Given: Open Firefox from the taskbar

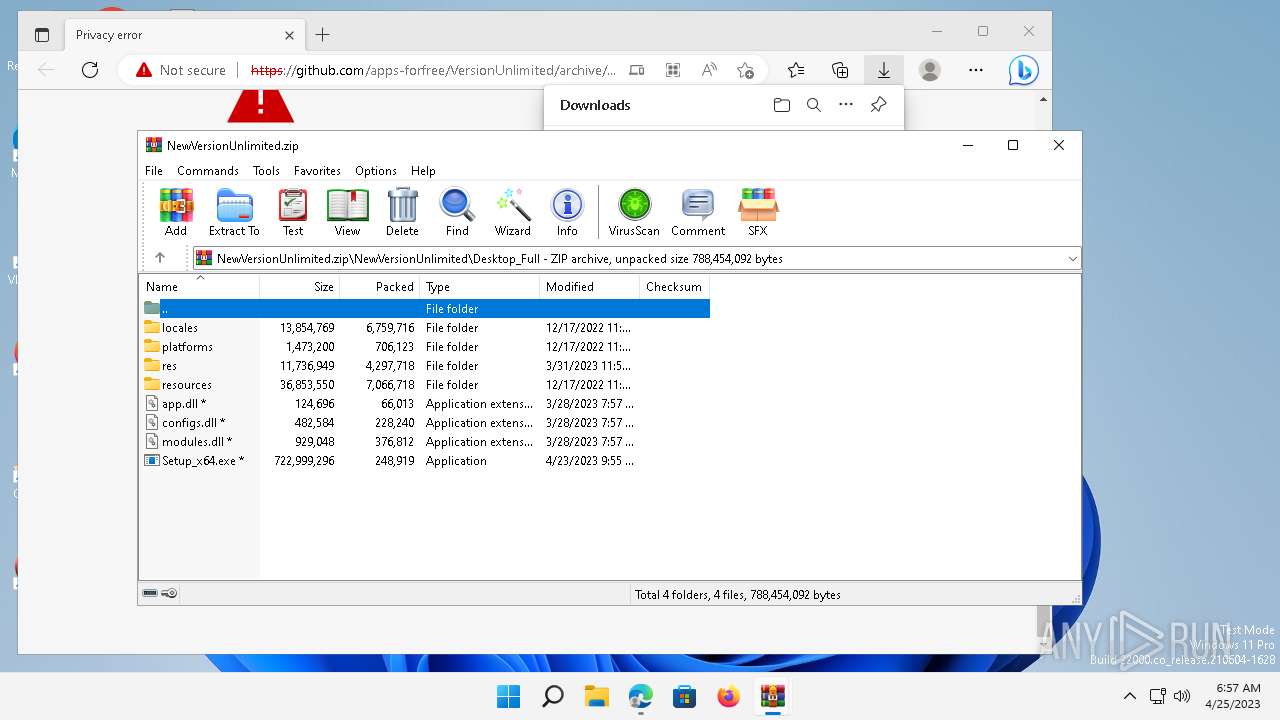Looking at the screenshot, I should click(729, 696).
